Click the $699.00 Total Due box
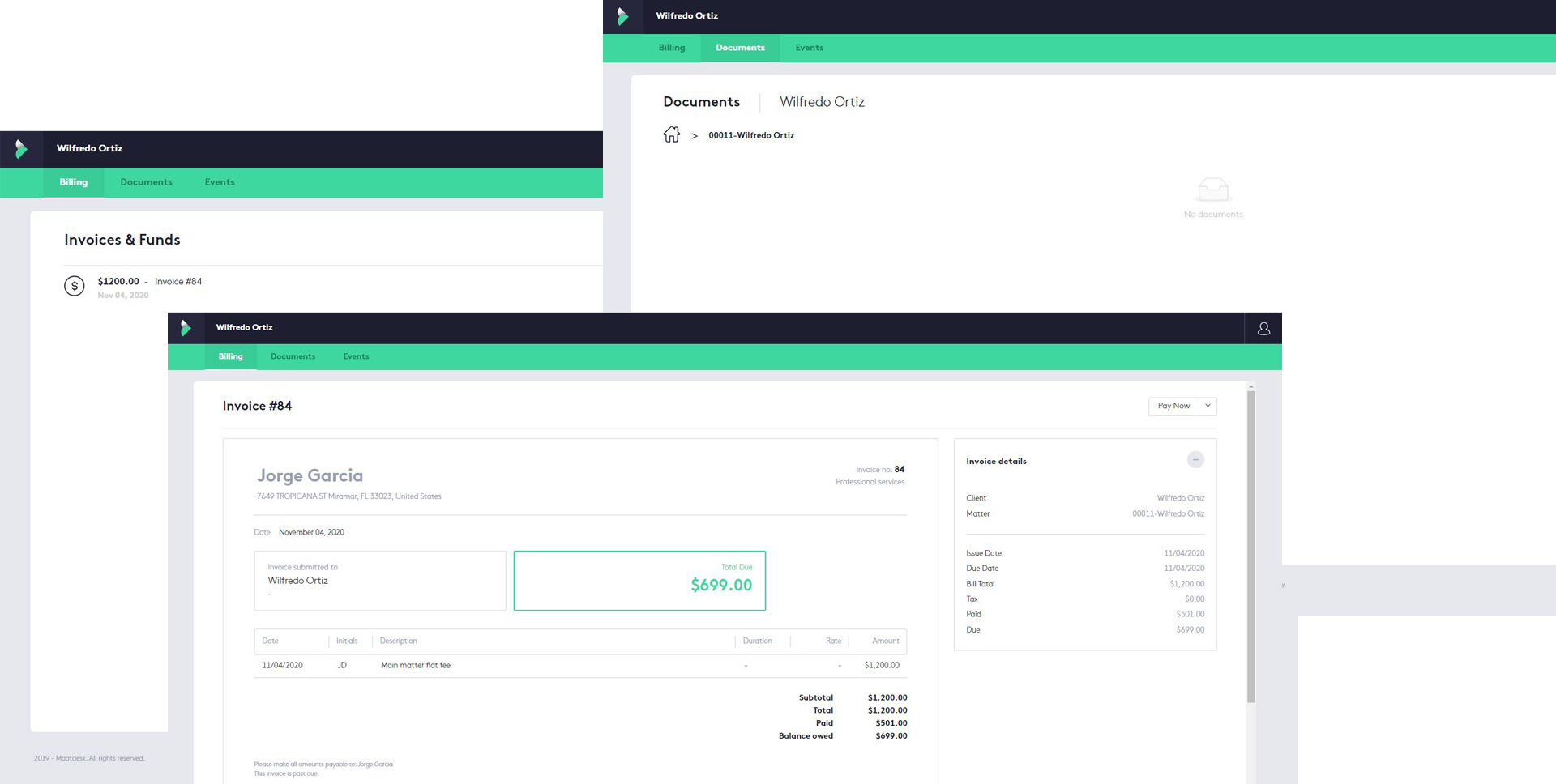This screenshot has height=784, width=1556. point(639,581)
